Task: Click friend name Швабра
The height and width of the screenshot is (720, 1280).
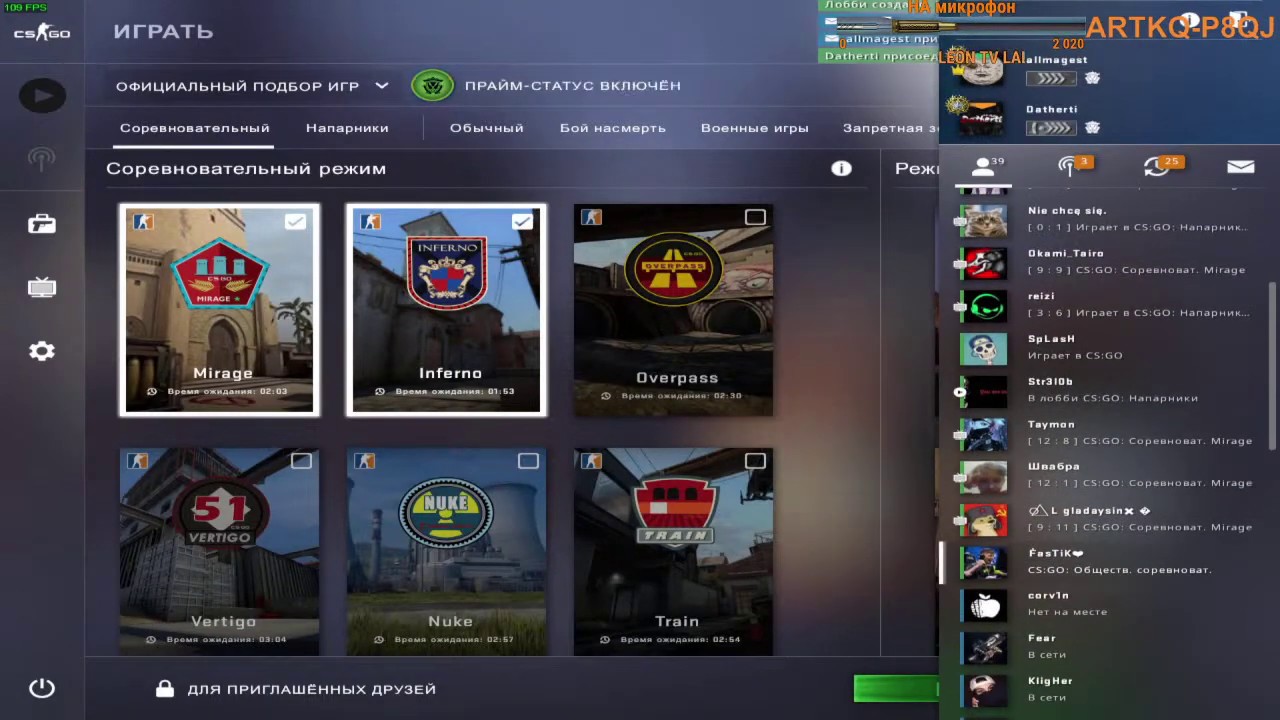Action: (1054, 467)
